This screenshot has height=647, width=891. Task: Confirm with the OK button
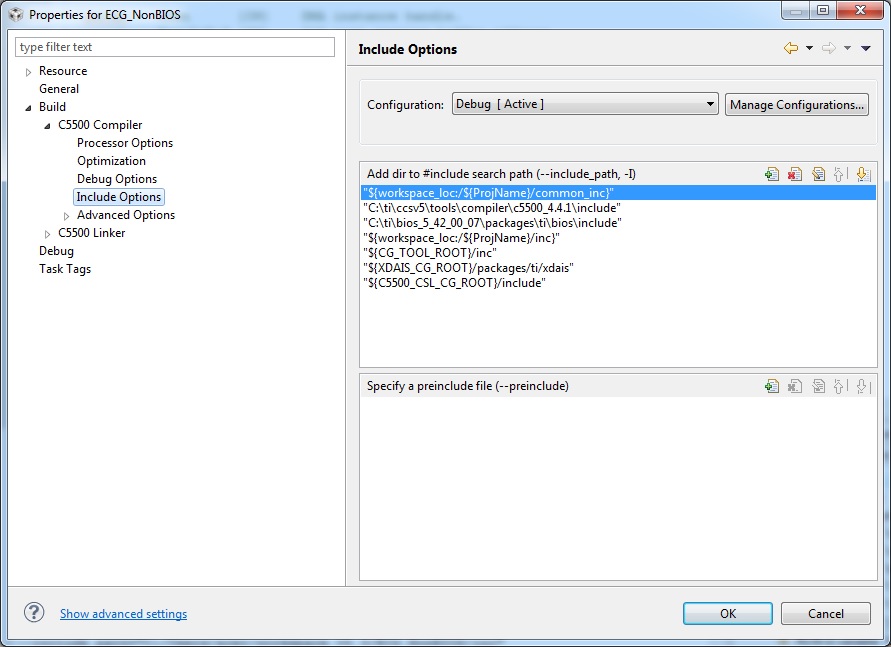pyautogui.click(x=727, y=613)
